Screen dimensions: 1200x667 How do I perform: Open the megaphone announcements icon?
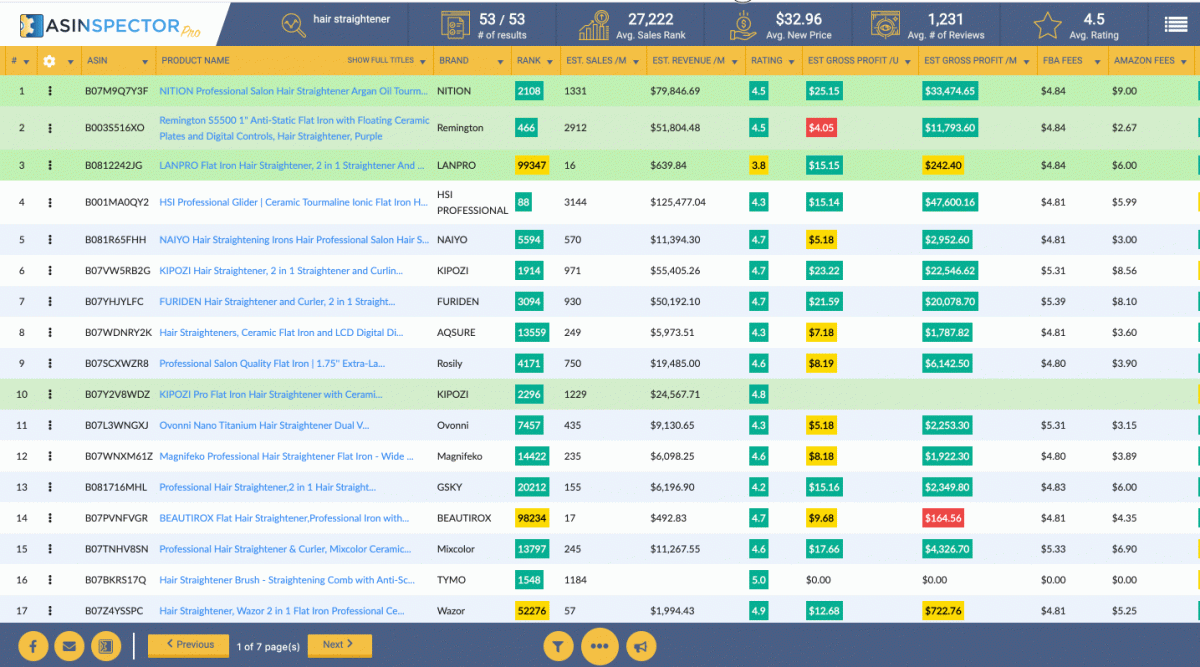point(641,646)
